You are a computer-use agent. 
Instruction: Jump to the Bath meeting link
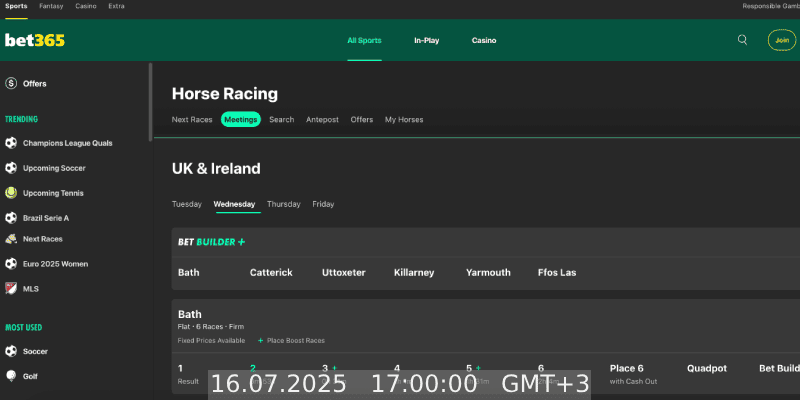pos(189,272)
